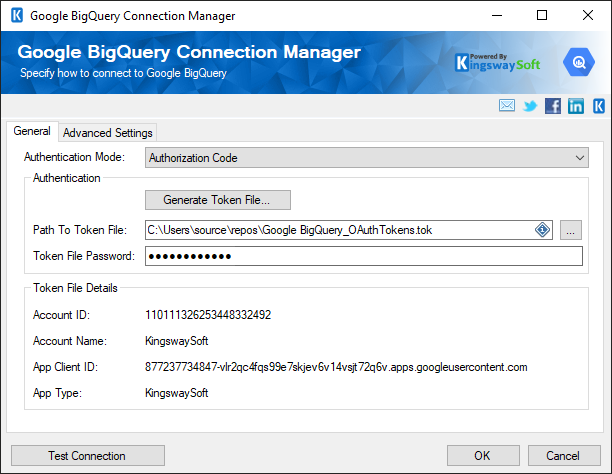Minimize the Connection Manager window
The height and width of the screenshot is (474, 612).
point(497,15)
